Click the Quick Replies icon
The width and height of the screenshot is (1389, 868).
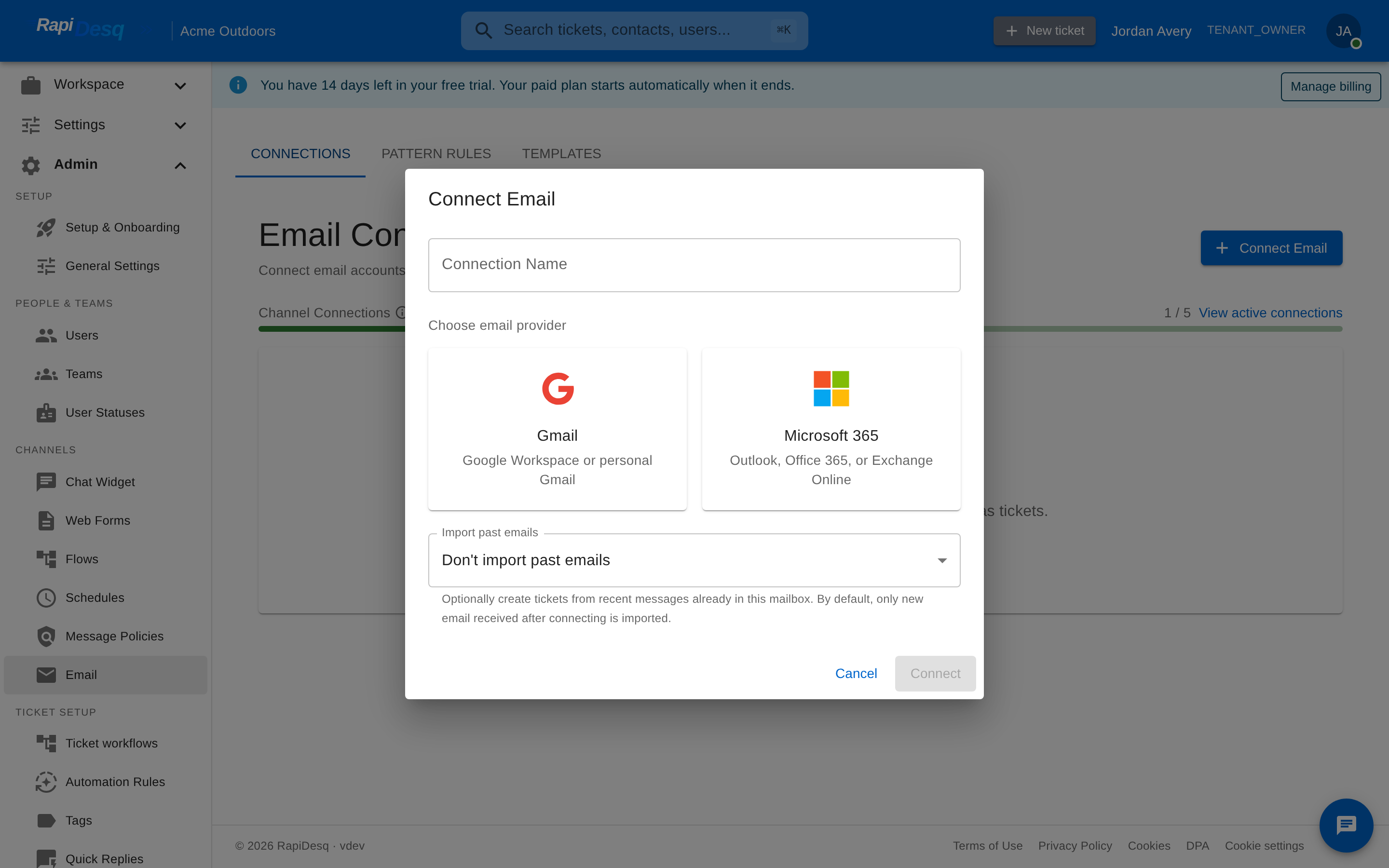46,859
